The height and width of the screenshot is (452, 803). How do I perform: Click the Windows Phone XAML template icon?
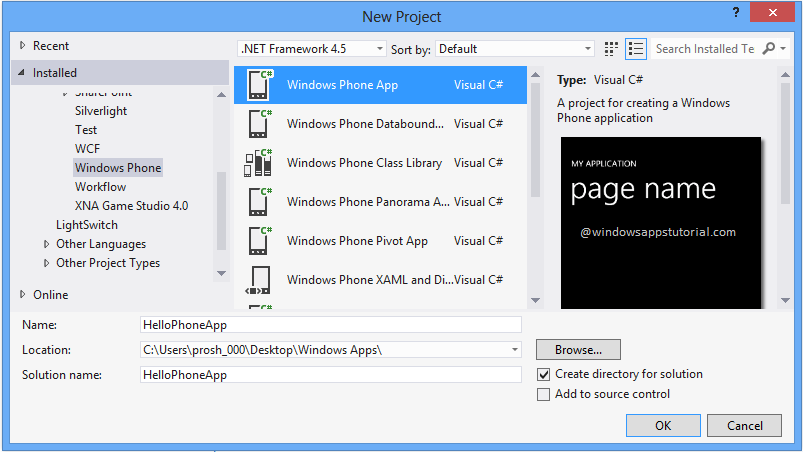tap(259, 280)
